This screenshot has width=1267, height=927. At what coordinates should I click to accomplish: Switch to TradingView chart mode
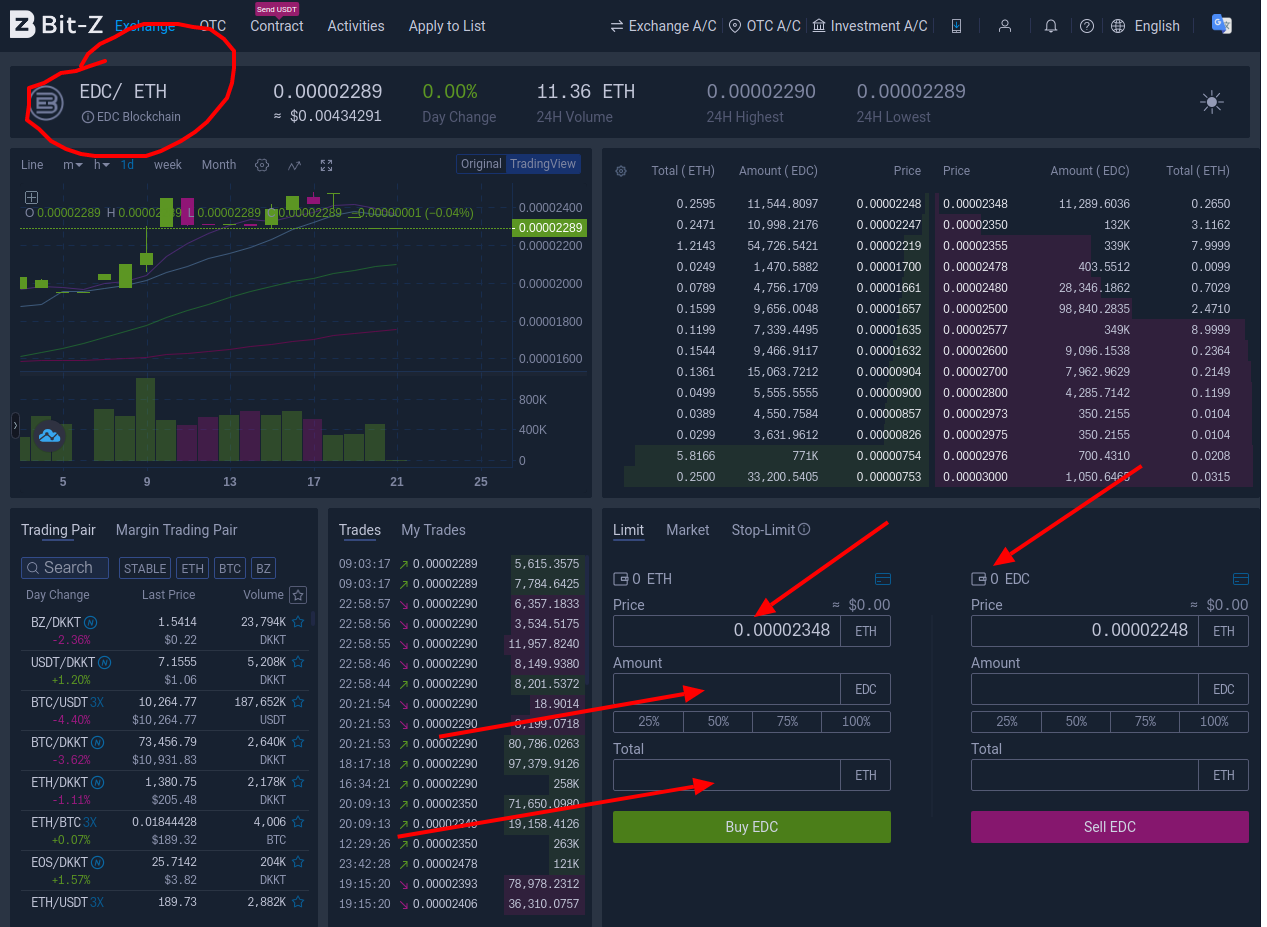coord(543,164)
